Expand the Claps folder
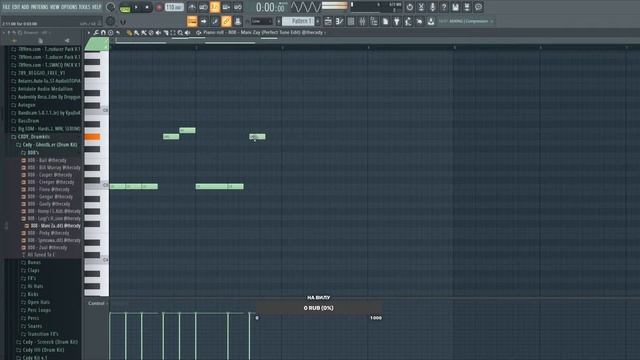 (x=33, y=270)
